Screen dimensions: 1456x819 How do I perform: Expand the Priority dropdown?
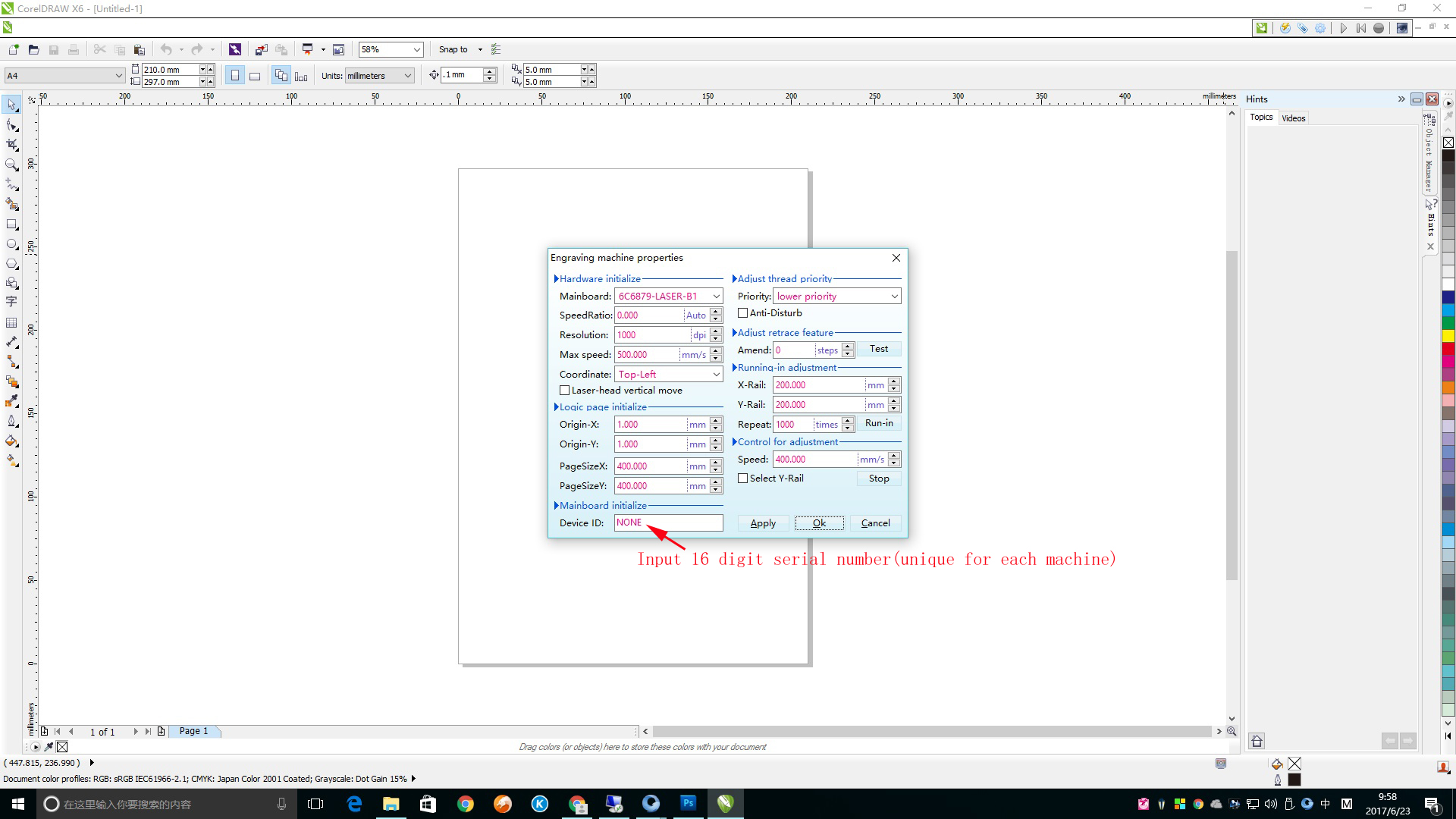(894, 297)
